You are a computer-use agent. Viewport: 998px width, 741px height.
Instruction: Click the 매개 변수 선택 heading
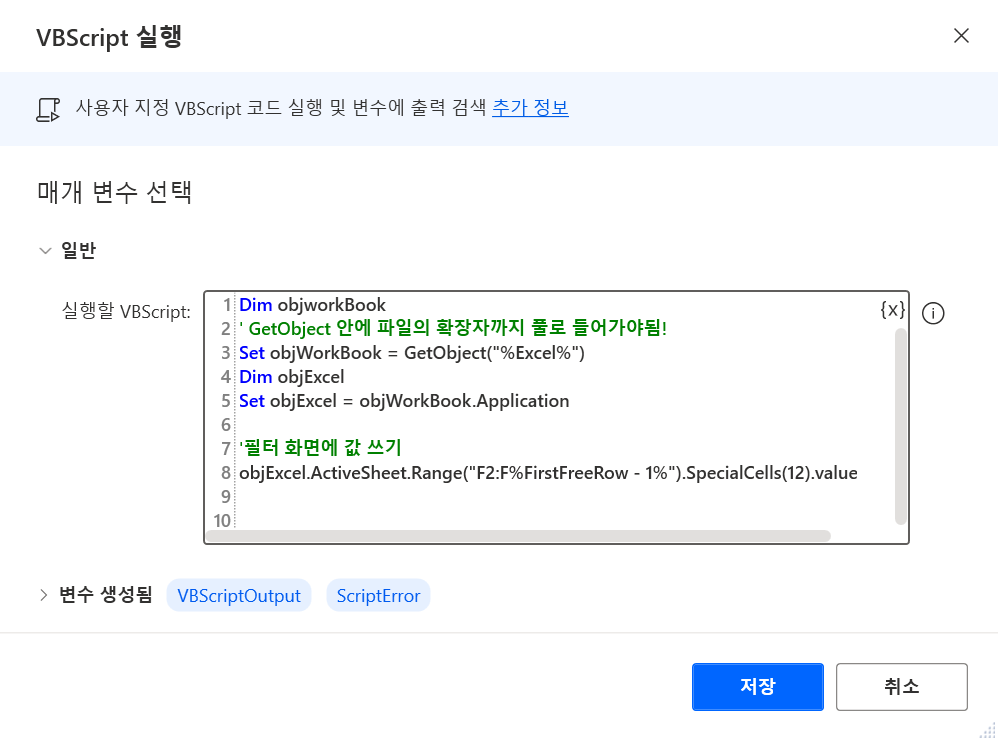tap(115, 192)
